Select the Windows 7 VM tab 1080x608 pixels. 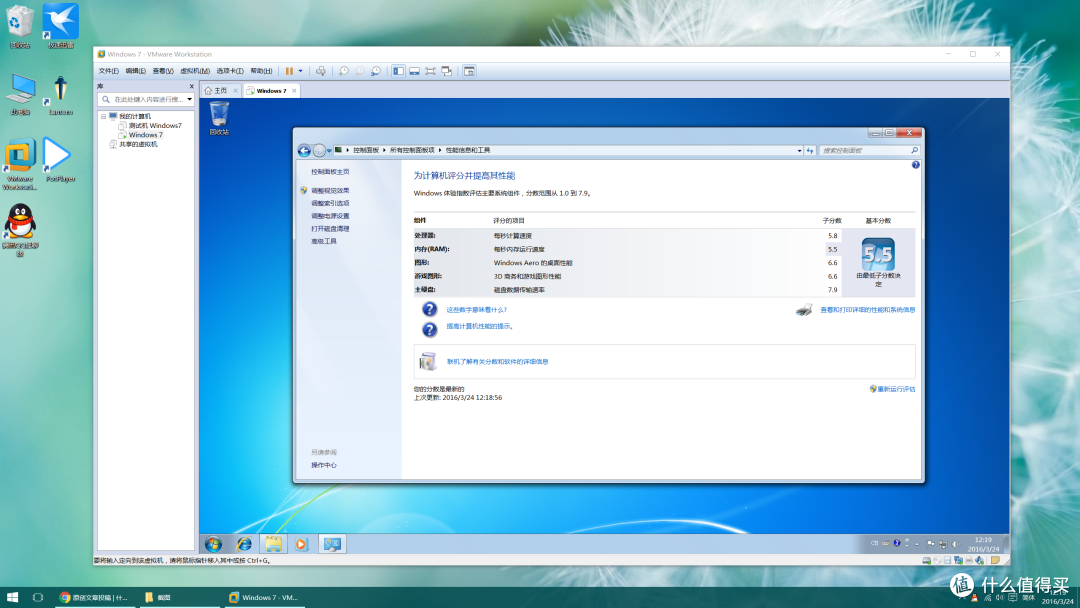(271, 90)
